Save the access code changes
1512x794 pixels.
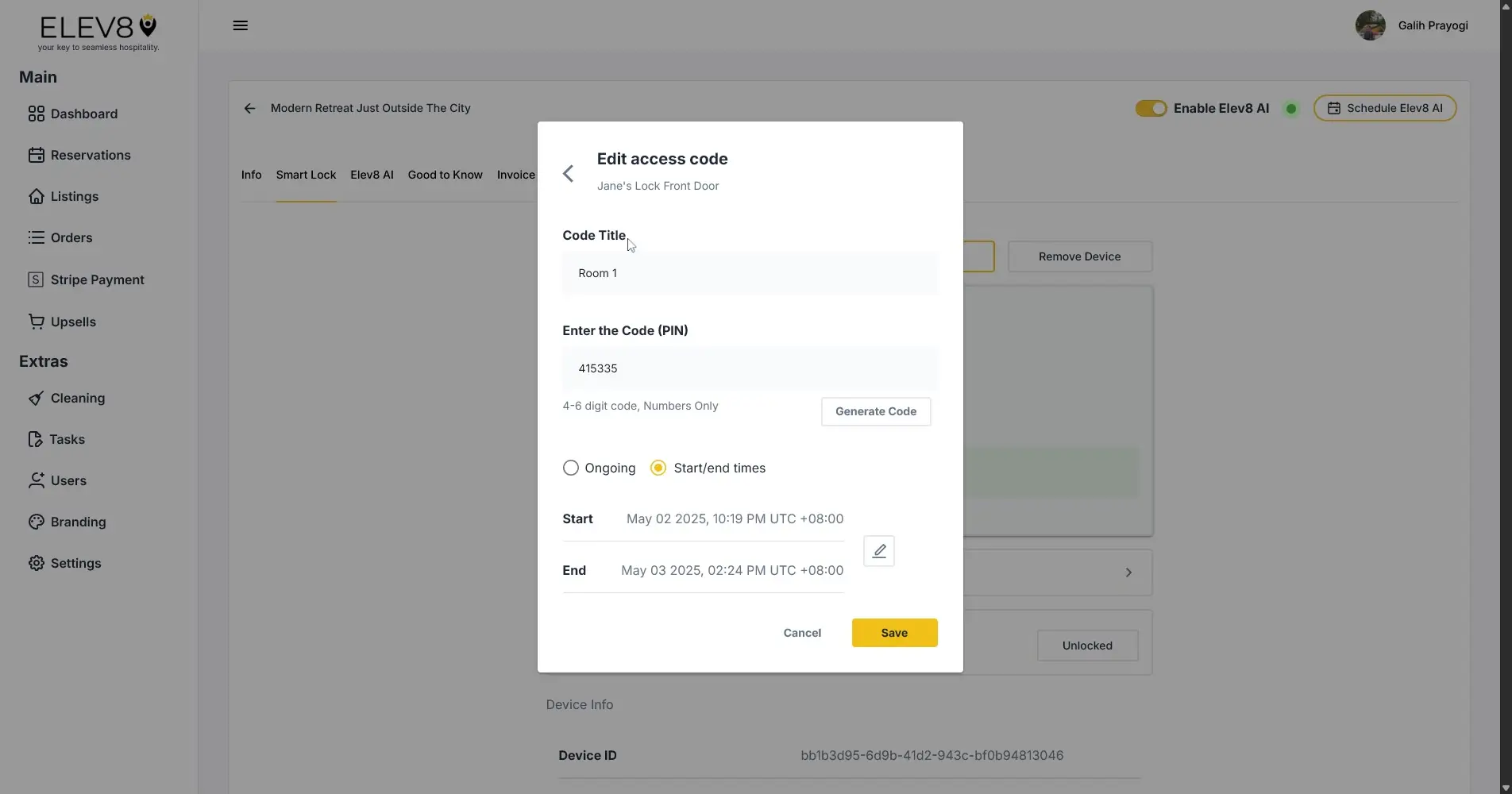[894, 633]
